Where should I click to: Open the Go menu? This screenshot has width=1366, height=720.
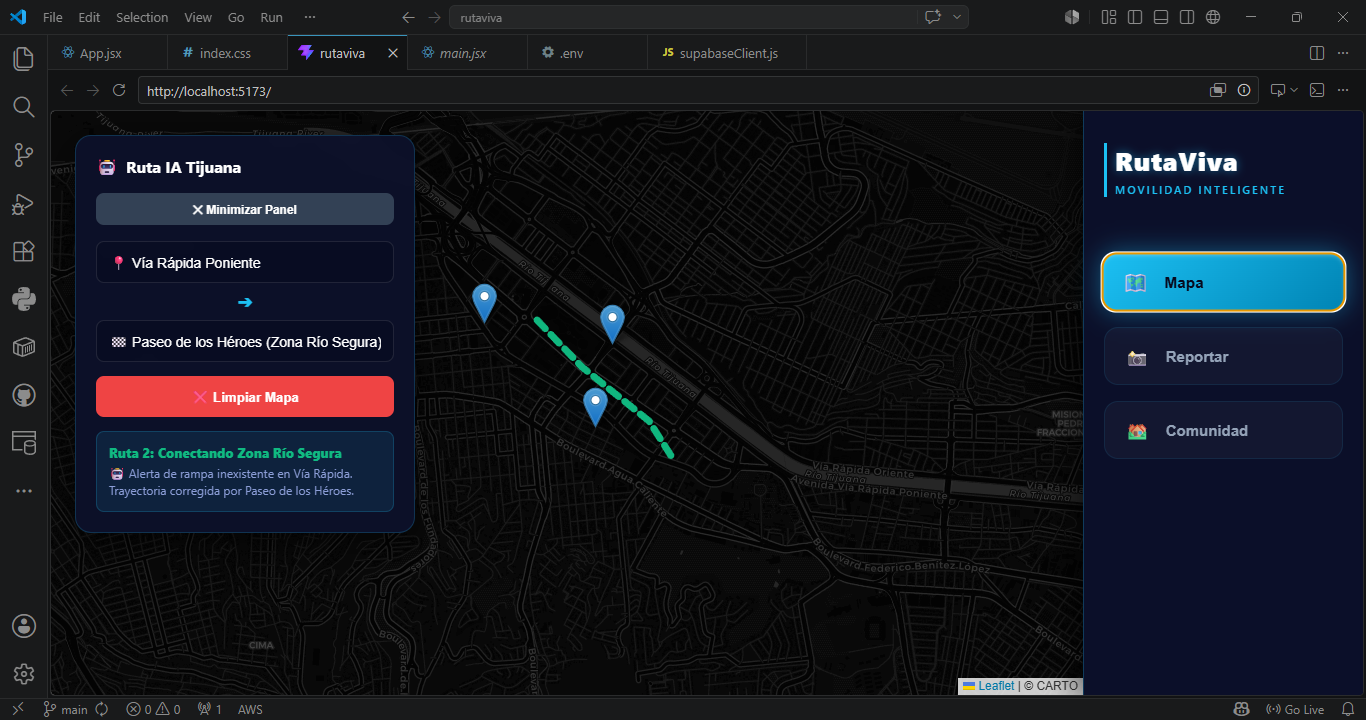(236, 17)
